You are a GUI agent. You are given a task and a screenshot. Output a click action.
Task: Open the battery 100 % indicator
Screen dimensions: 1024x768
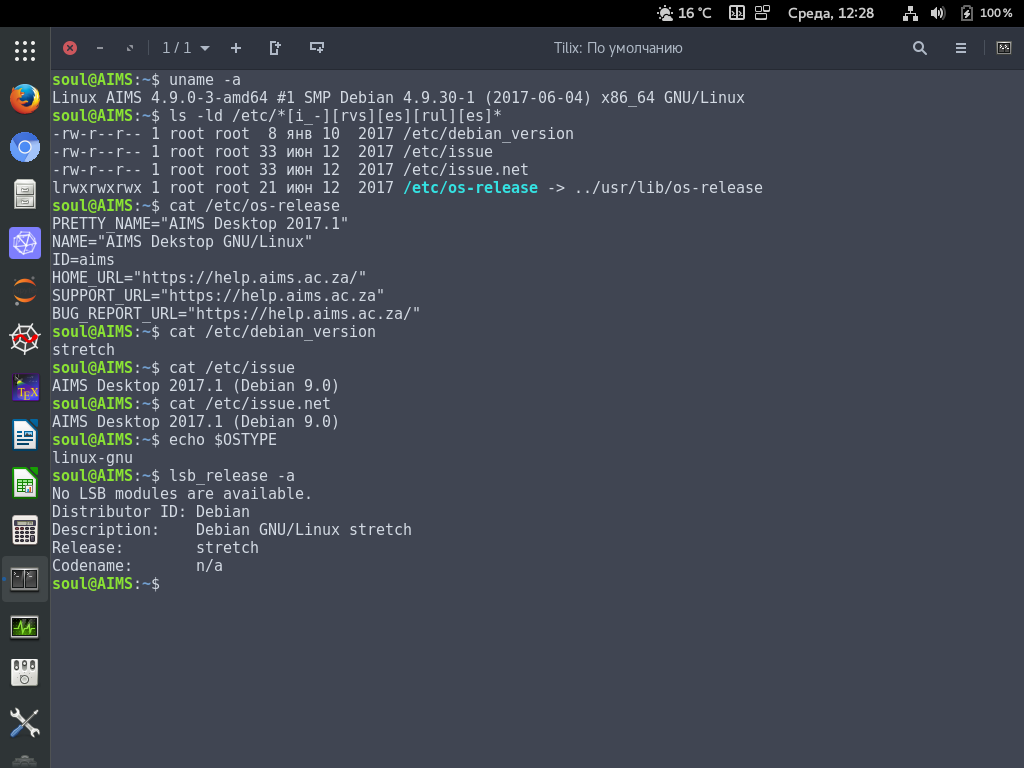(x=986, y=13)
